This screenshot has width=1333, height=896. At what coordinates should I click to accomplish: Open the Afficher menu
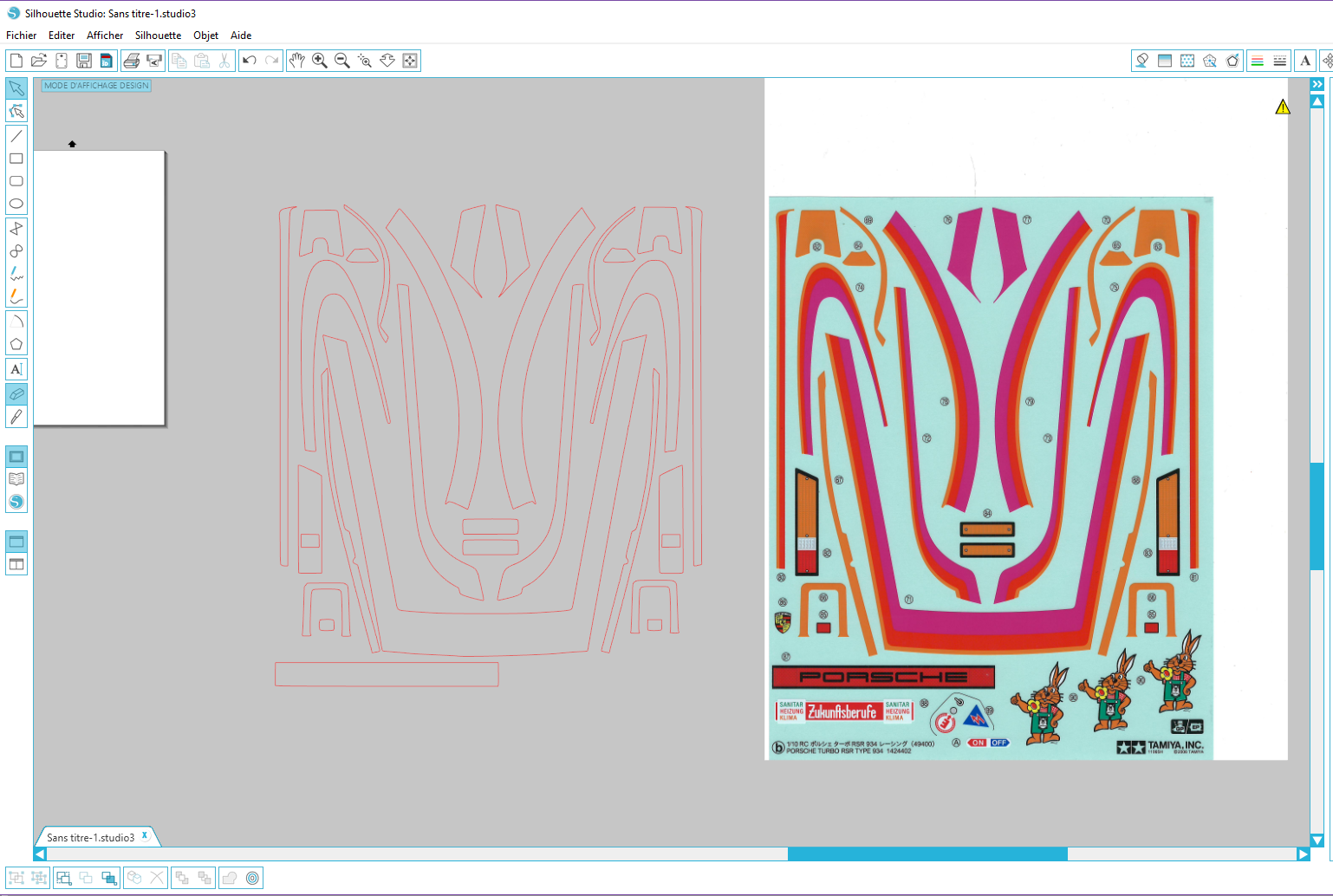click(x=105, y=36)
